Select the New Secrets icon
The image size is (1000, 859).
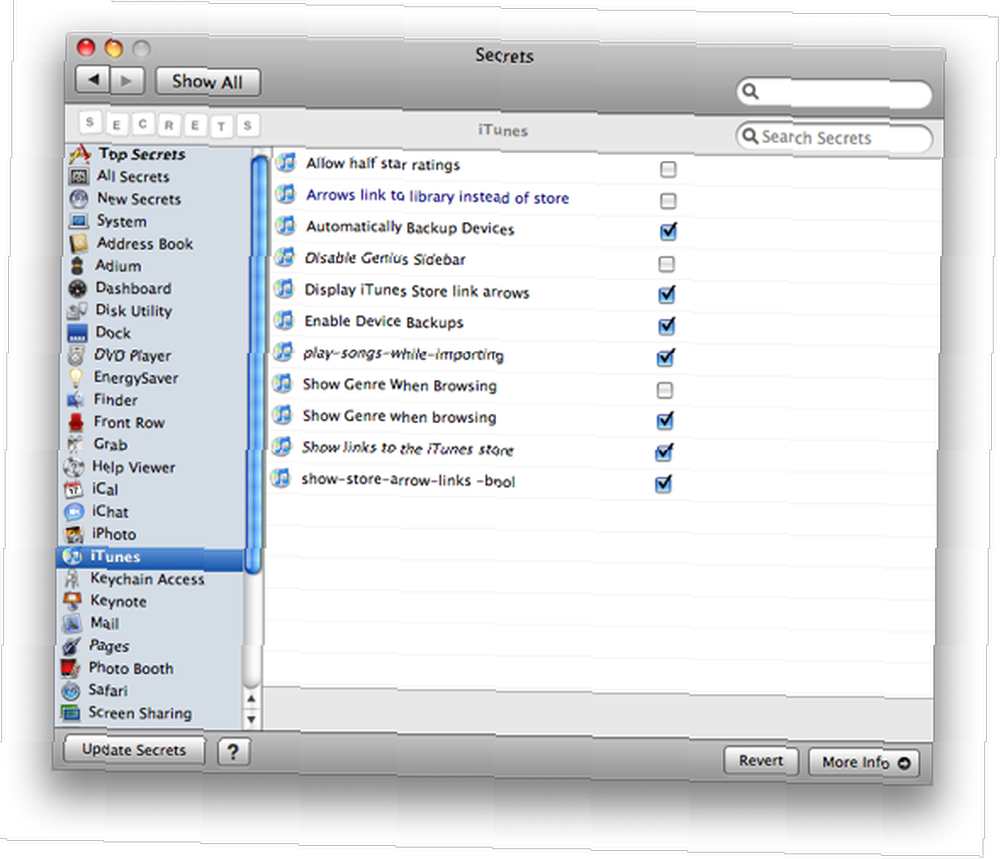79,199
